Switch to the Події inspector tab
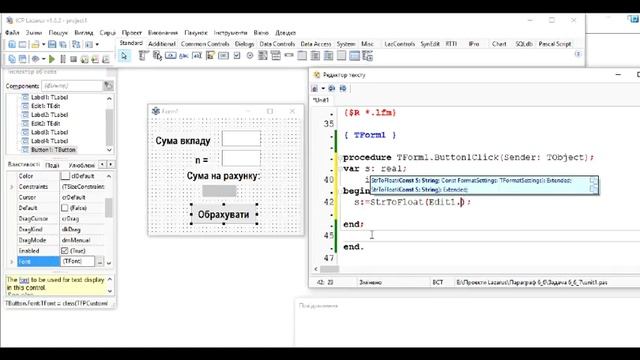The image size is (640, 360). [52, 165]
